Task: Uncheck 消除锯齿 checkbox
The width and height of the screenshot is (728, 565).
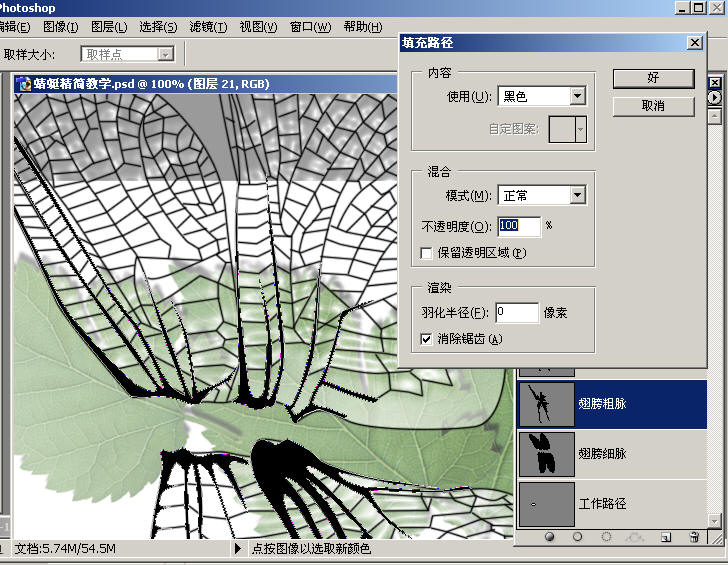Action: [426, 339]
